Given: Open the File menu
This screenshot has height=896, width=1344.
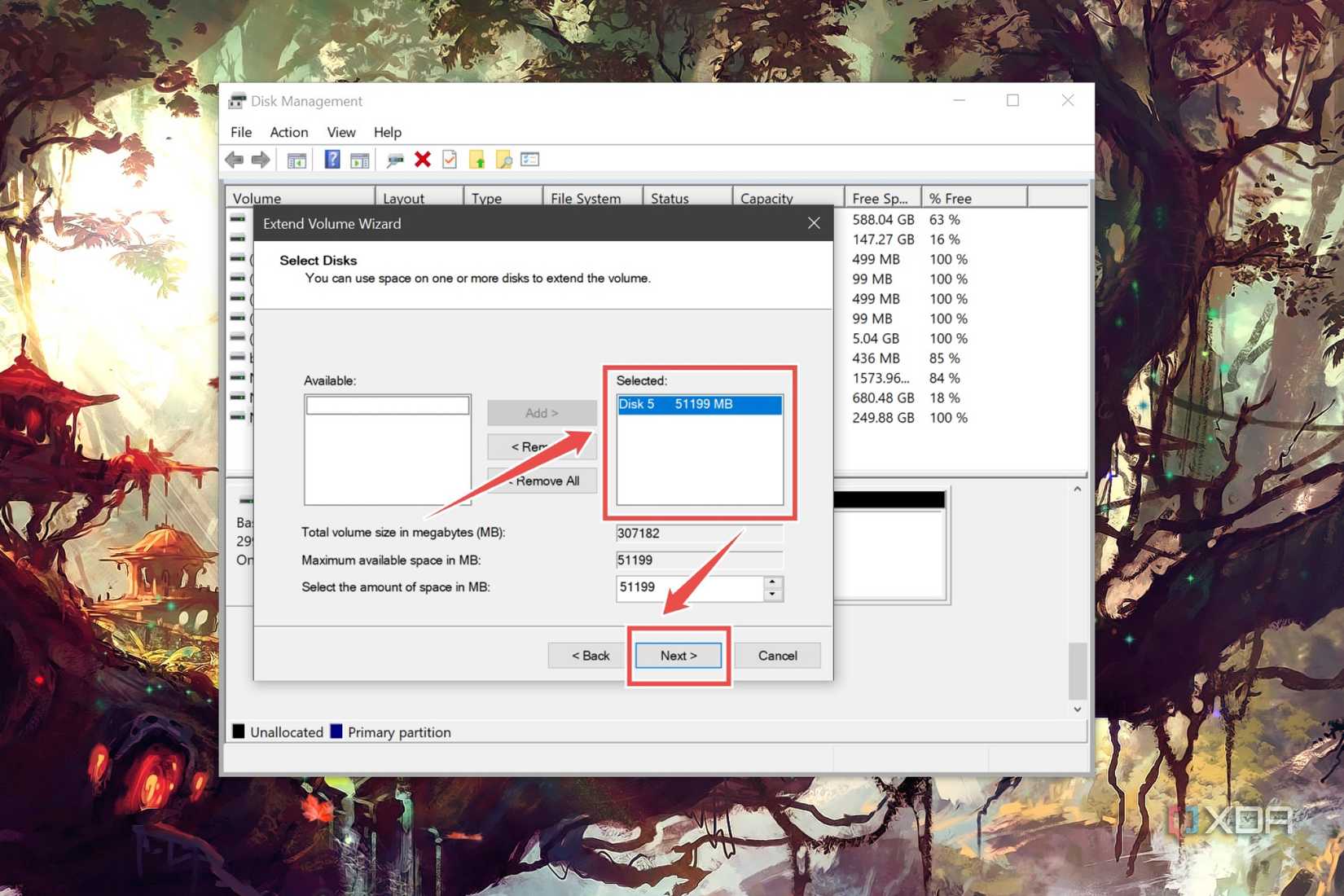Looking at the screenshot, I should coord(241,132).
